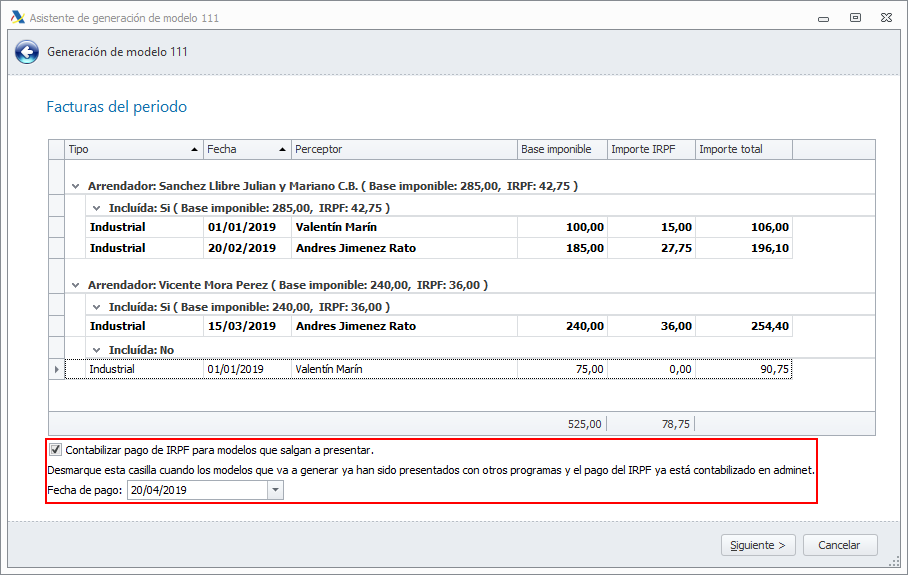The image size is (908, 575).
Task: Click the blue back arrow icon
Action: pyautogui.click(x=27, y=53)
